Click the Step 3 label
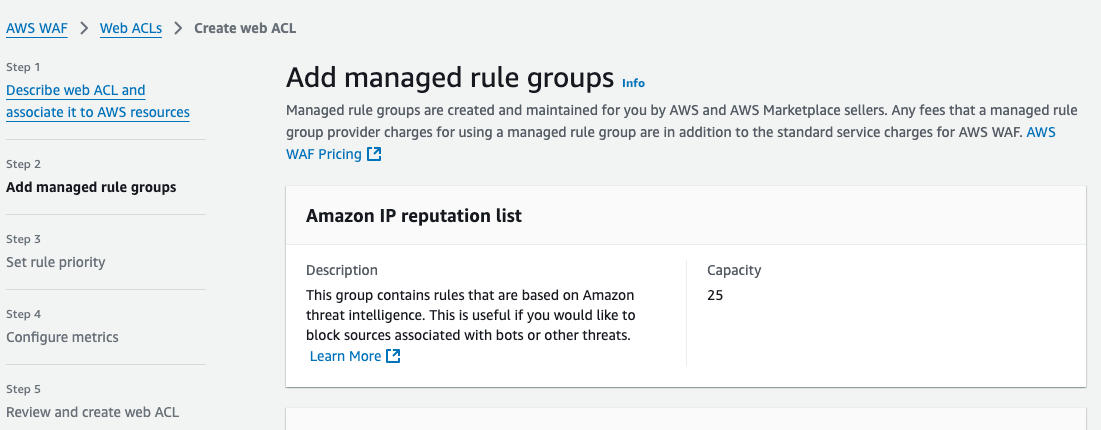 pyautogui.click(x=23, y=239)
